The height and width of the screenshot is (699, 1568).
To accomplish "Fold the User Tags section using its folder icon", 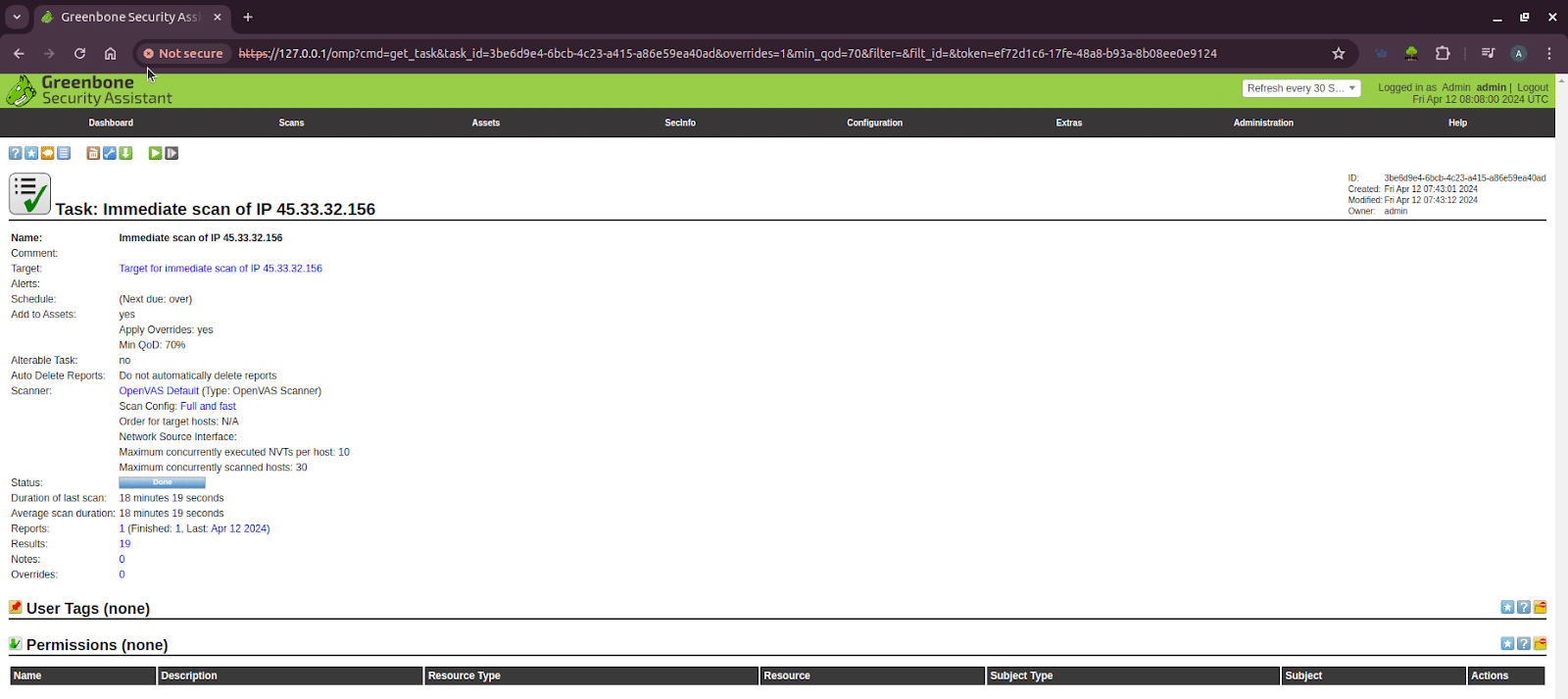I will point(1540,607).
